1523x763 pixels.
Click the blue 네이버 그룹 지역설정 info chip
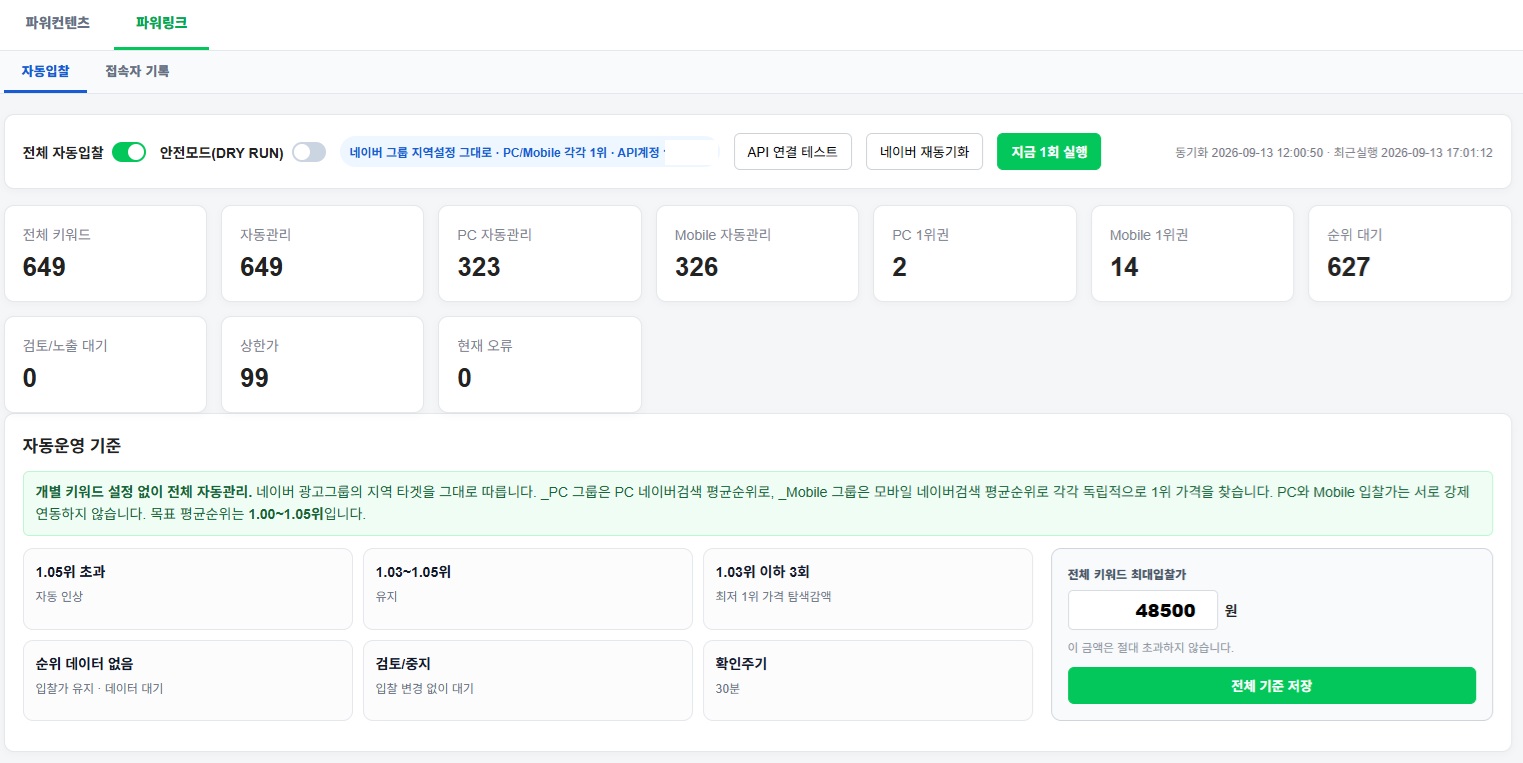pos(530,152)
